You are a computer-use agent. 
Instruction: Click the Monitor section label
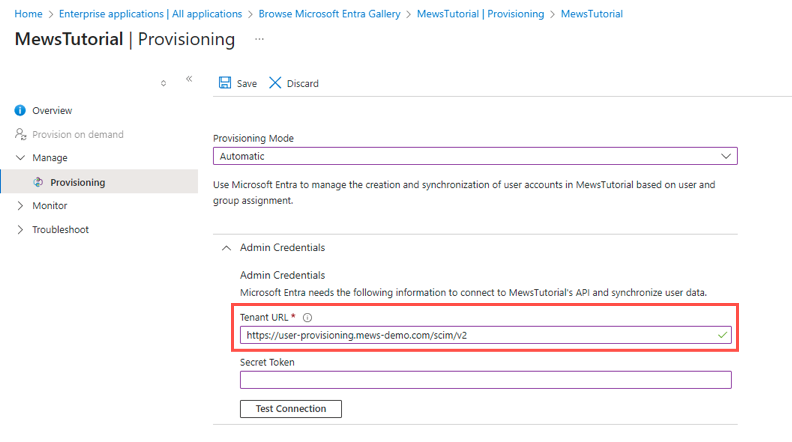(x=50, y=206)
